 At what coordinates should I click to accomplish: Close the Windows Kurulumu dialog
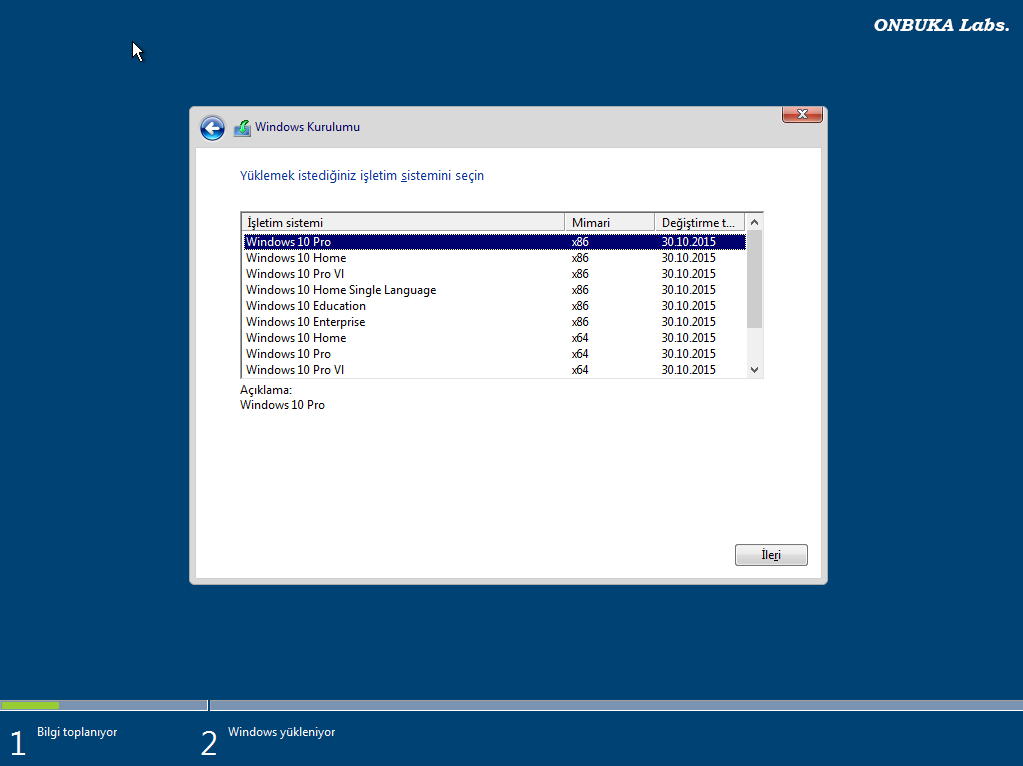click(x=802, y=114)
